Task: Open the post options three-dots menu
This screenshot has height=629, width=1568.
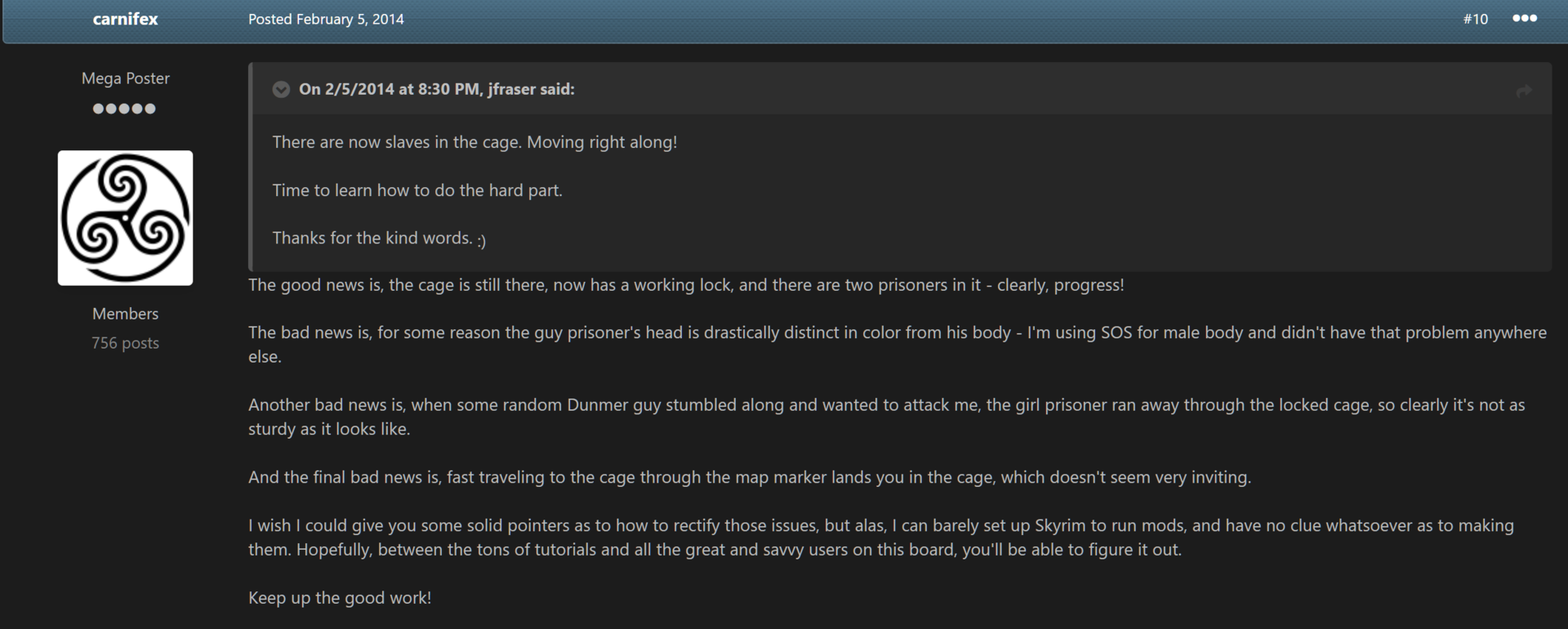Action: coord(1524,18)
